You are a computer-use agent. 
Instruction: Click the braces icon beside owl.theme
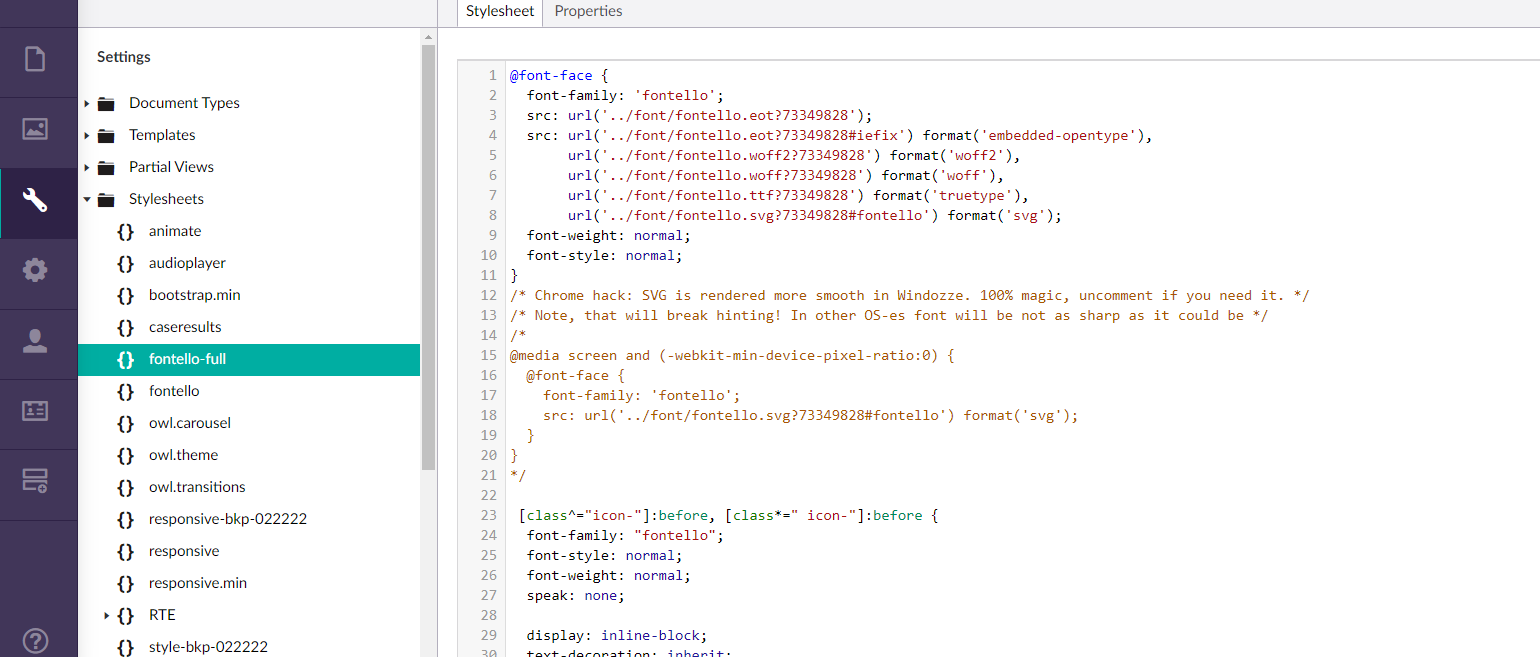[125, 455]
